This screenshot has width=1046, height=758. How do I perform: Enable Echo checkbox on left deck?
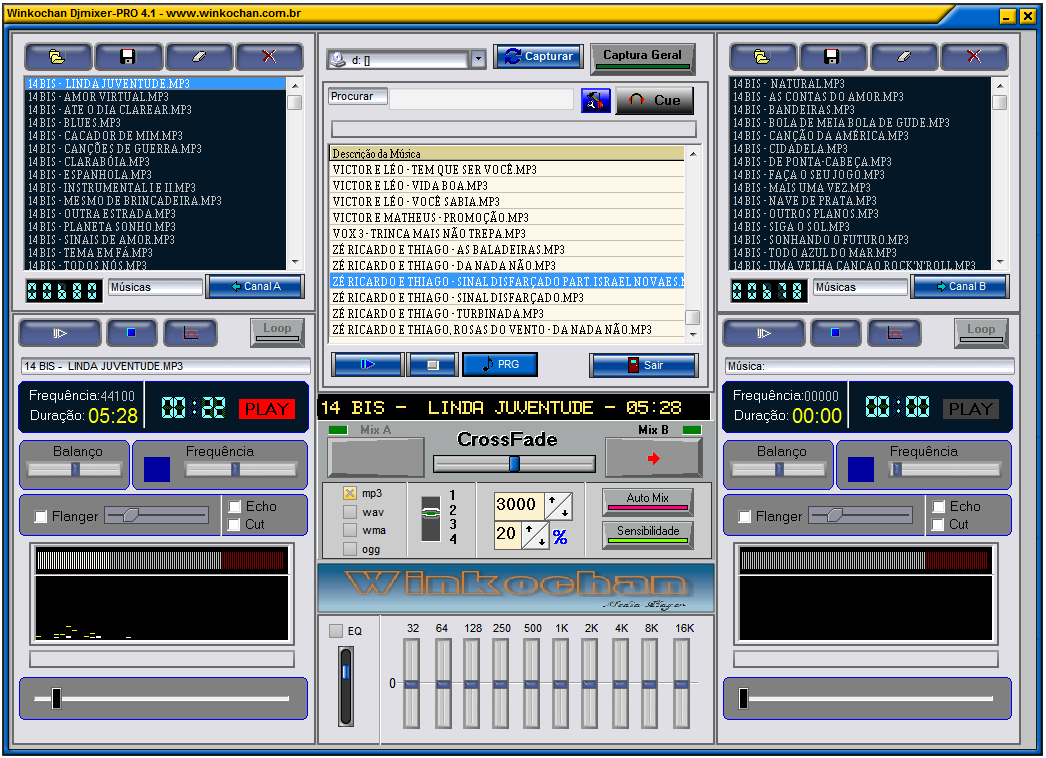pyautogui.click(x=234, y=506)
